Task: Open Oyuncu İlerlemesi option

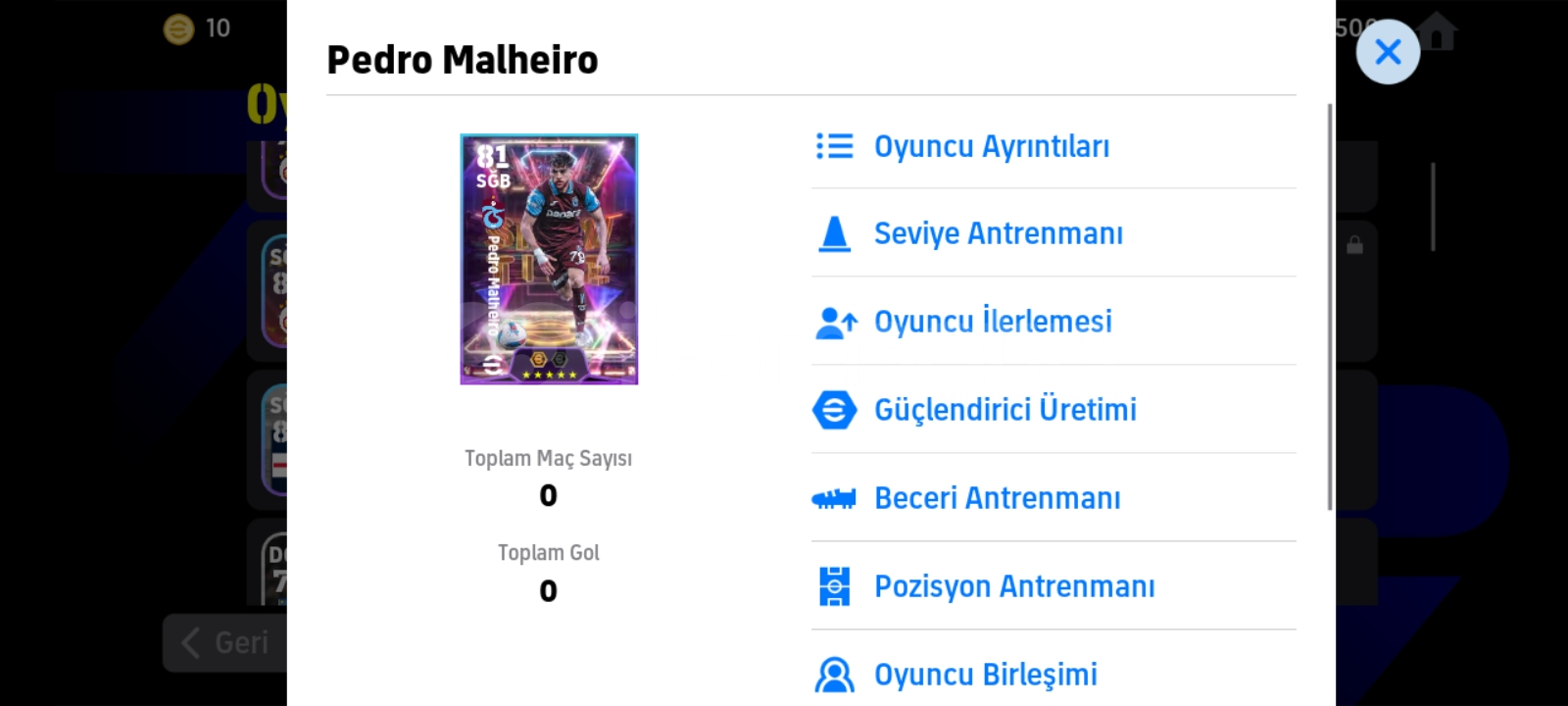Action: point(1053,322)
